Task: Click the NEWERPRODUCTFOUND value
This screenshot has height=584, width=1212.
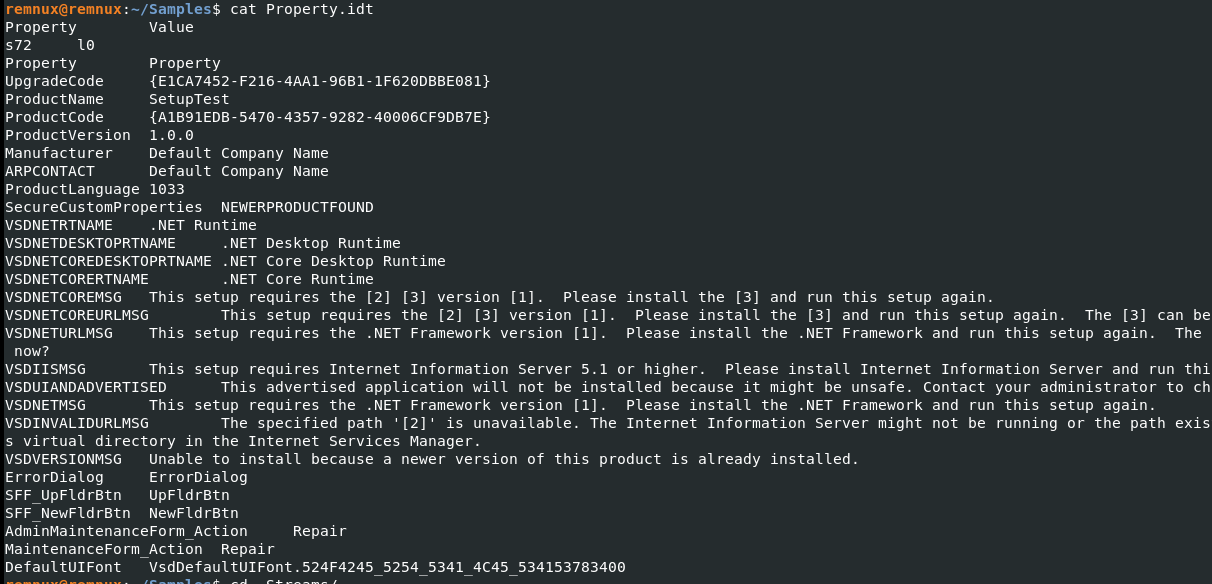Action: 297,207
